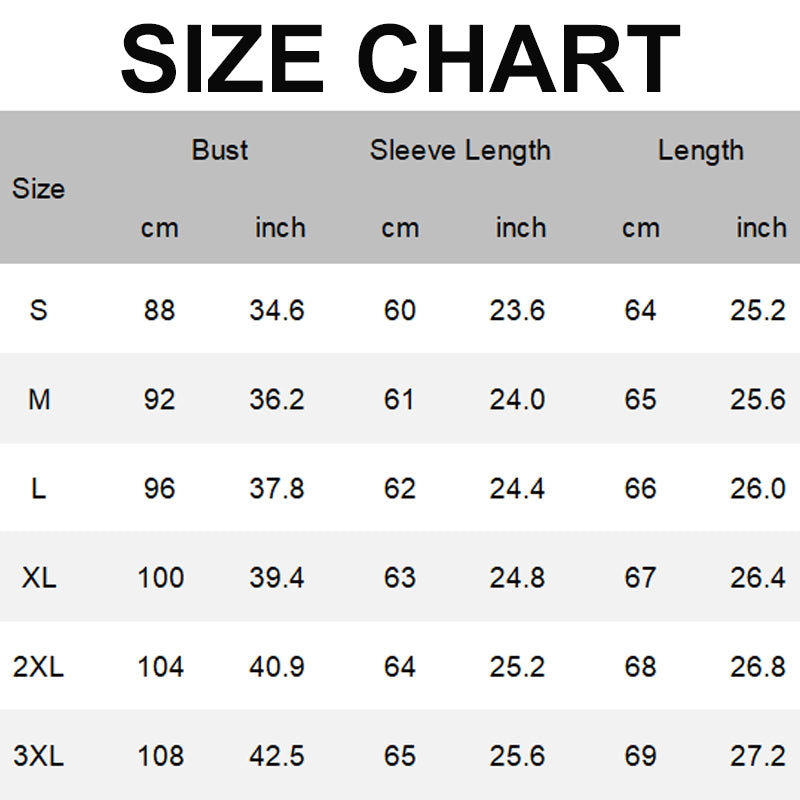This screenshot has height=800, width=800.
Task: Select sleeve length value 62 cm
Action: (400, 488)
